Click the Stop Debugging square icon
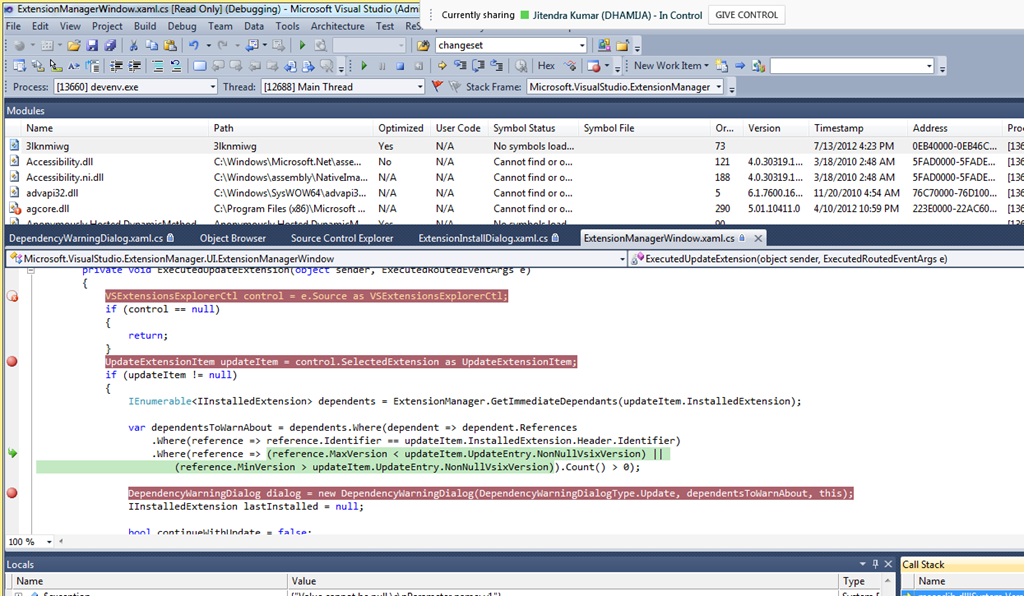Image resolution: width=1024 pixels, height=596 pixels. tap(401, 66)
